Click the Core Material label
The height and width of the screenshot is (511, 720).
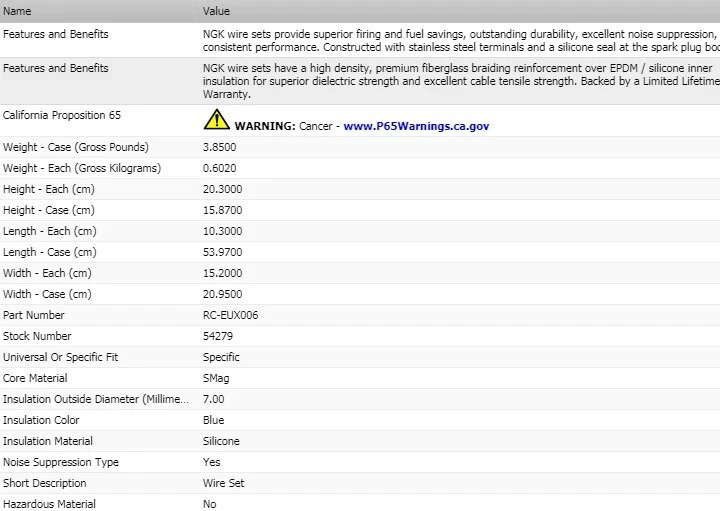(35, 378)
